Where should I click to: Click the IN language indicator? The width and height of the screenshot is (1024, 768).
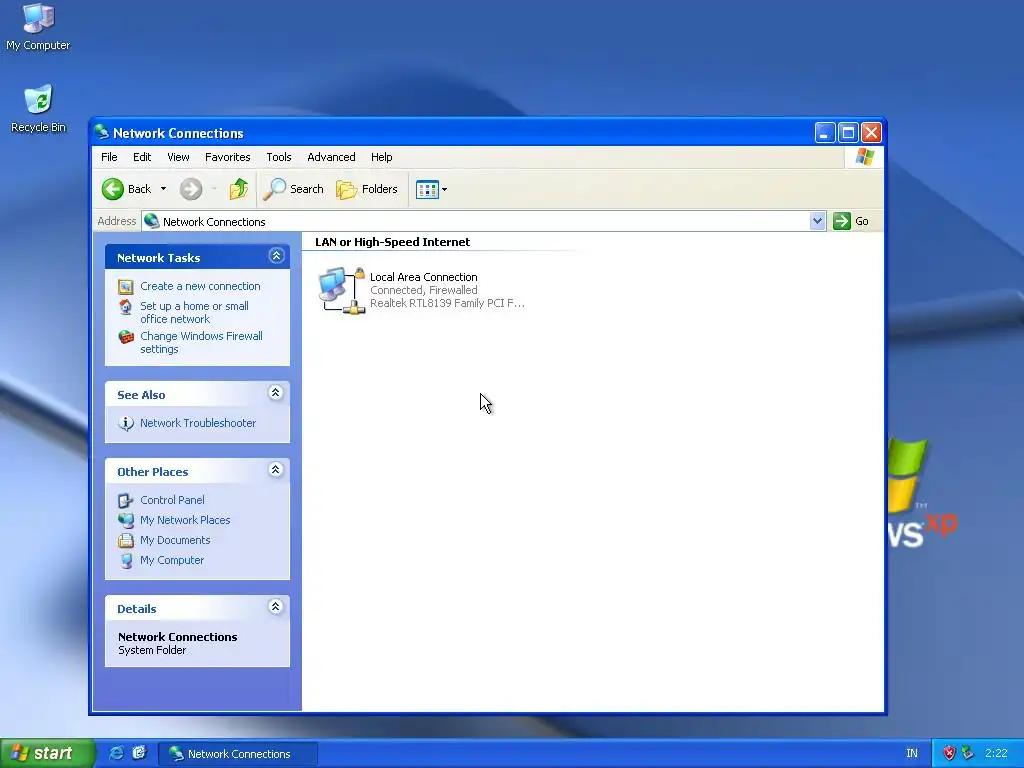[912, 754]
